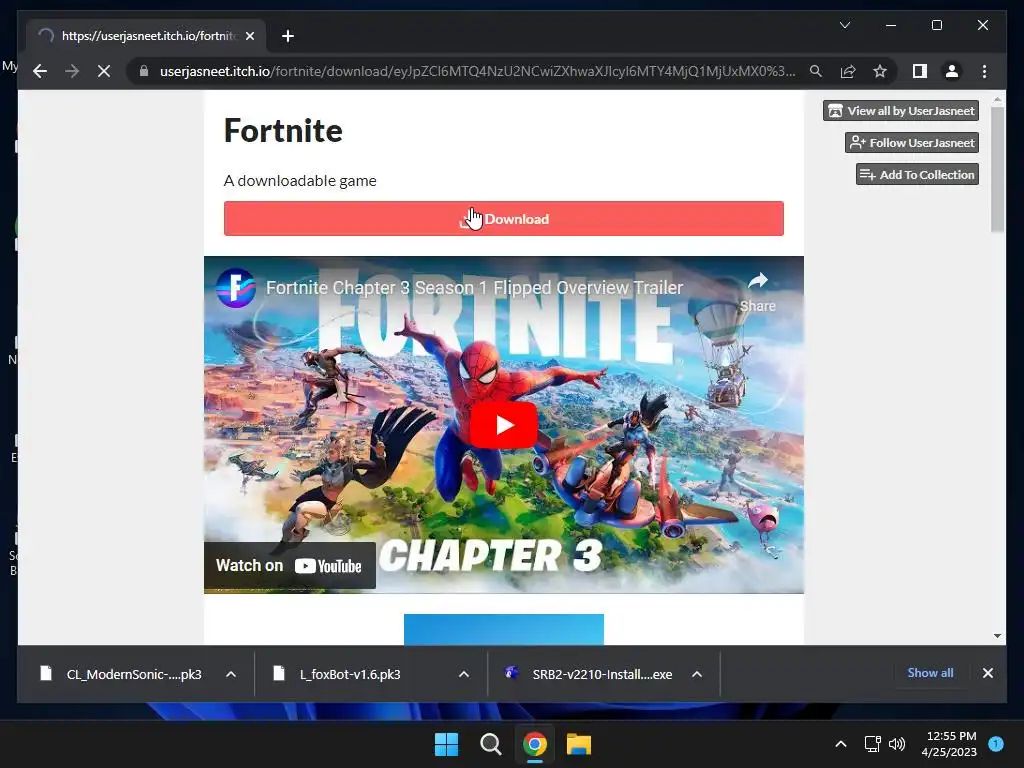
Task: Go back to the previous page
Action: click(x=40, y=71)
